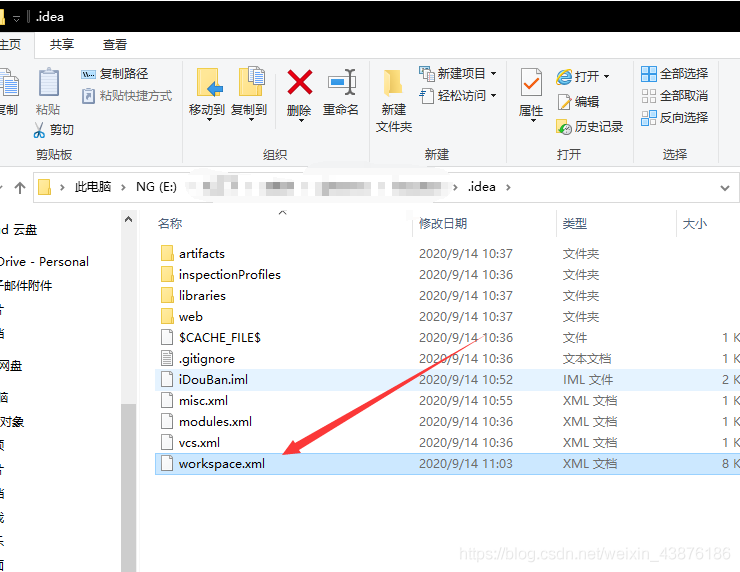740x572 pixels.
Task: Click the Copy path button
Action: pyautogui.click(x=115, y=74)
